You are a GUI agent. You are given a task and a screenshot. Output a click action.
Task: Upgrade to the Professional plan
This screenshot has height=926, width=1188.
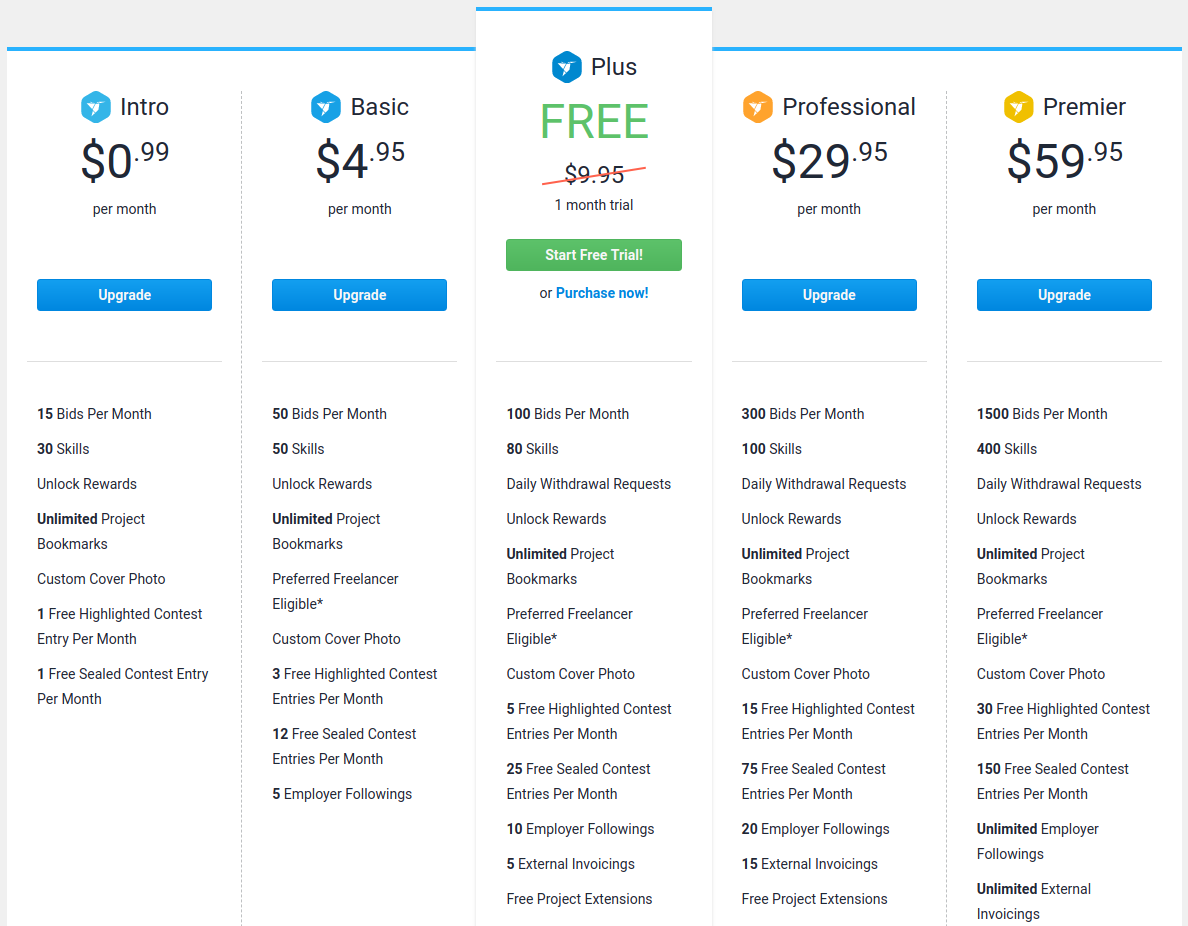click(829, 295)
